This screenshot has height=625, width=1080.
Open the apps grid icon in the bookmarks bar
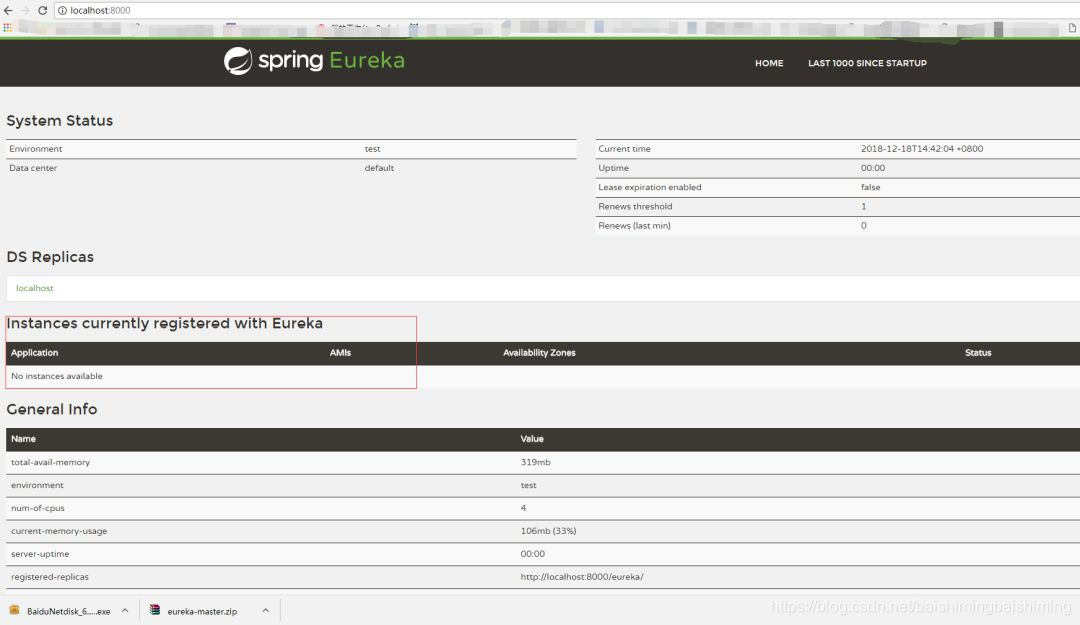point(7,28)
